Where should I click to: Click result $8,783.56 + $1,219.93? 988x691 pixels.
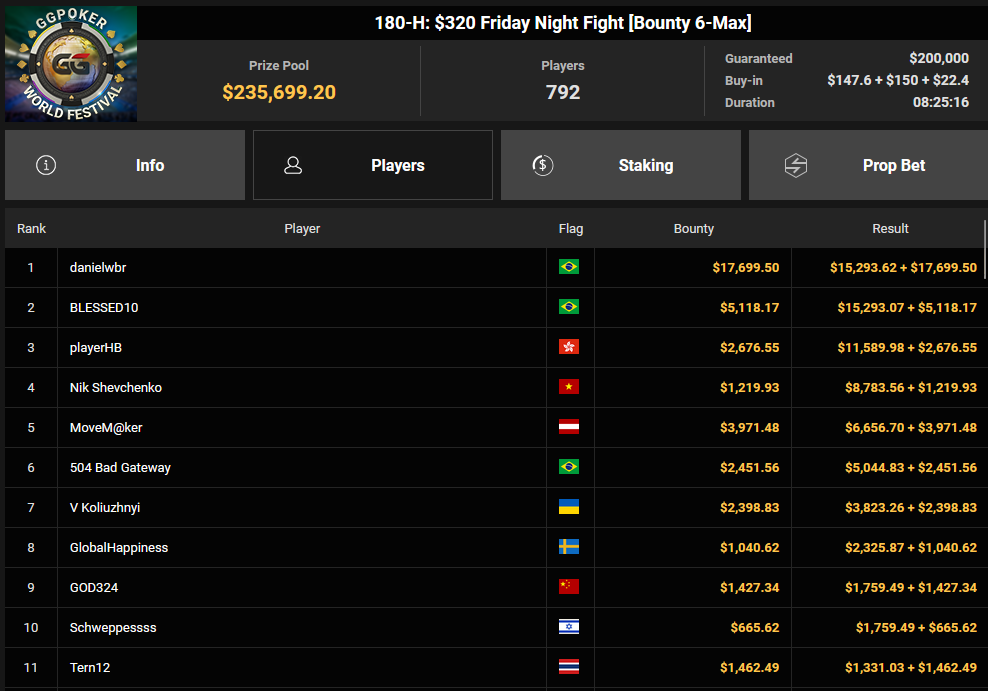pos(910,387)
